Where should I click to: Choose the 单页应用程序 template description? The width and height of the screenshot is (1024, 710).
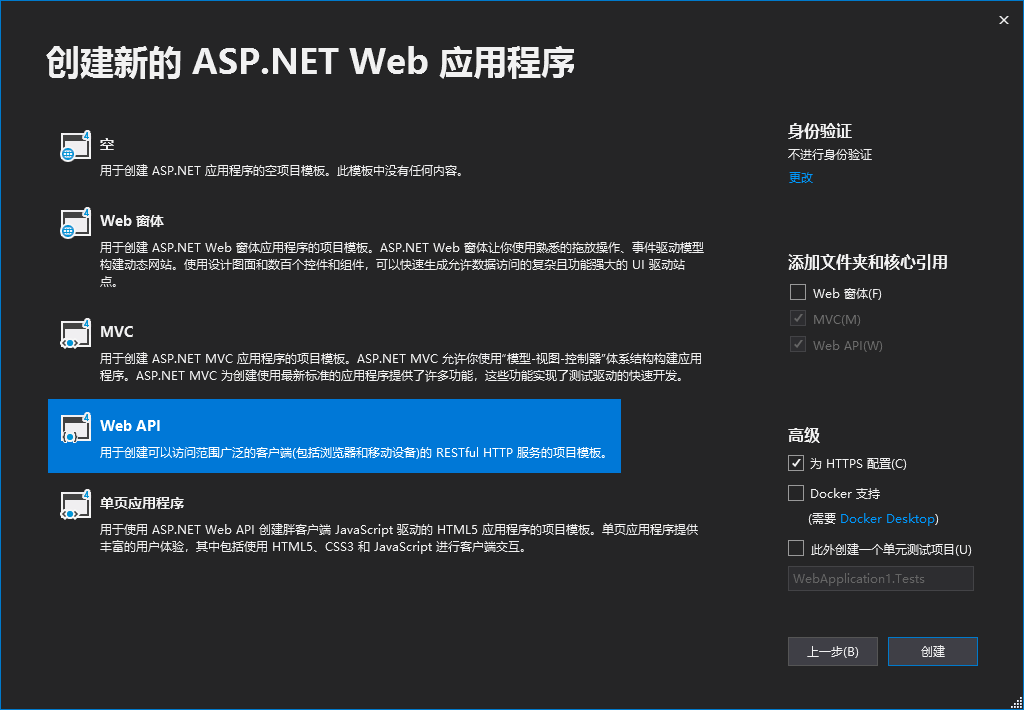pyautogui.click(x=398, y=538)
